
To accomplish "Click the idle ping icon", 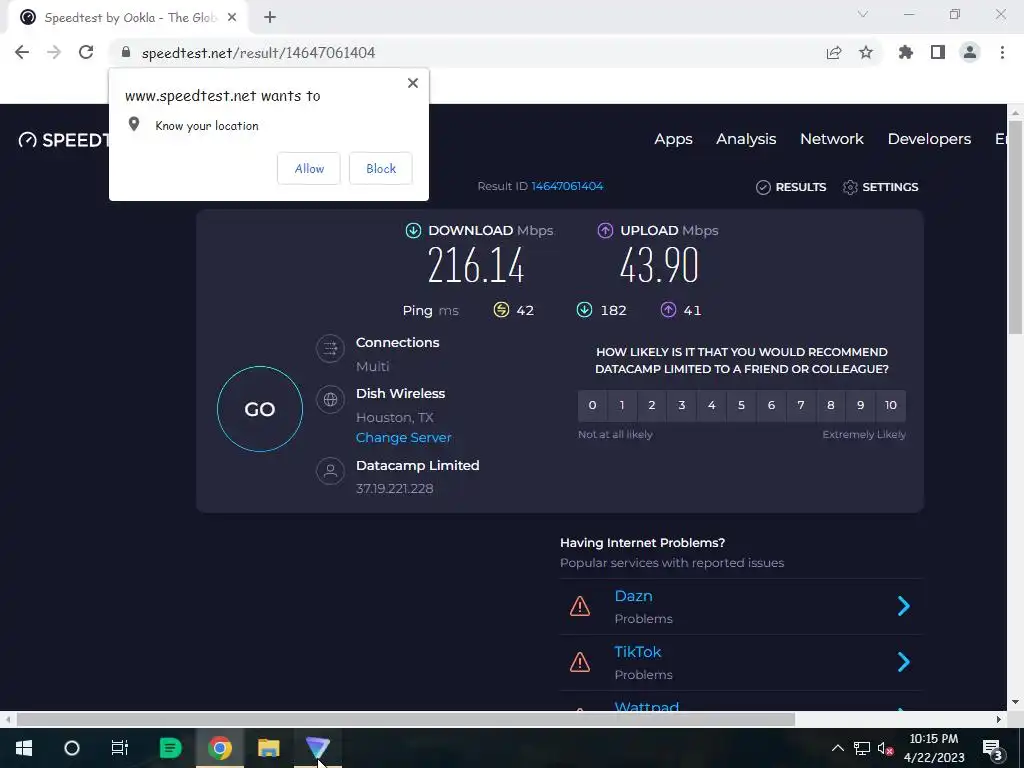I will (501, 310).
